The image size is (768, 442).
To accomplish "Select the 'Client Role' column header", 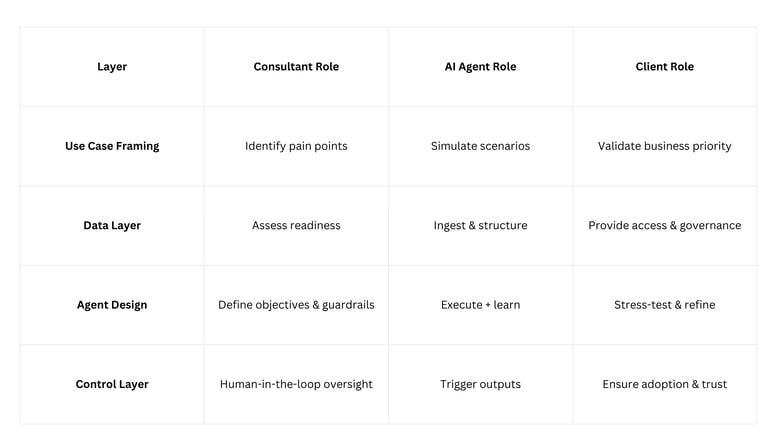I will [x=665, y=67].
